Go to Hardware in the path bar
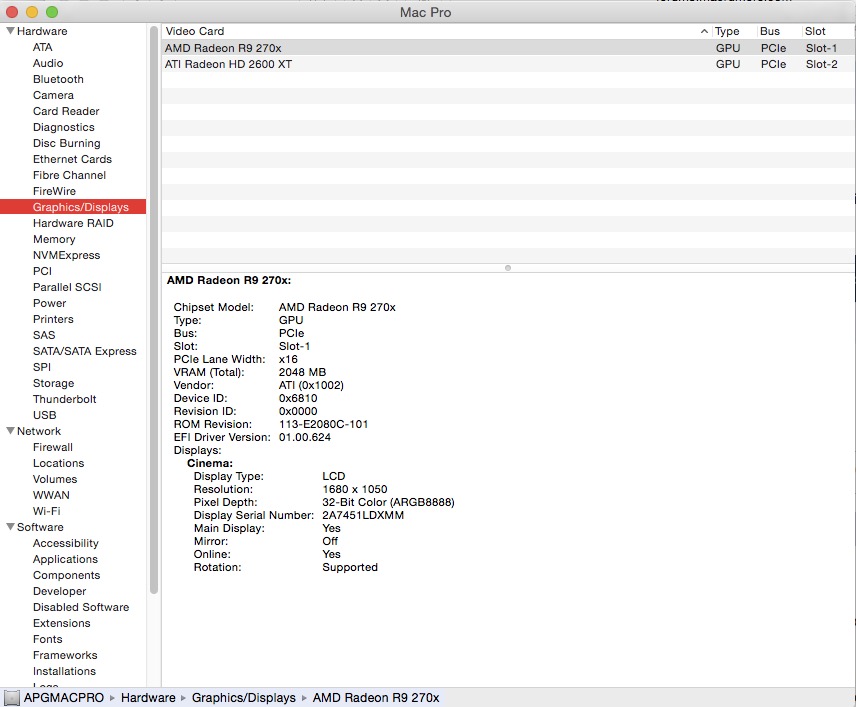The width and height of the screenshot is (856, 707). point(148,698)
